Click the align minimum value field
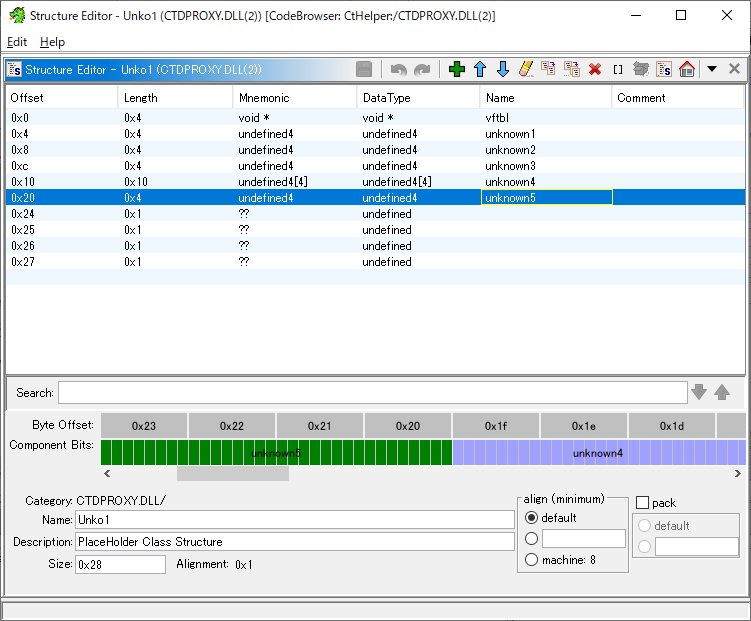 (x=583, y=538)
